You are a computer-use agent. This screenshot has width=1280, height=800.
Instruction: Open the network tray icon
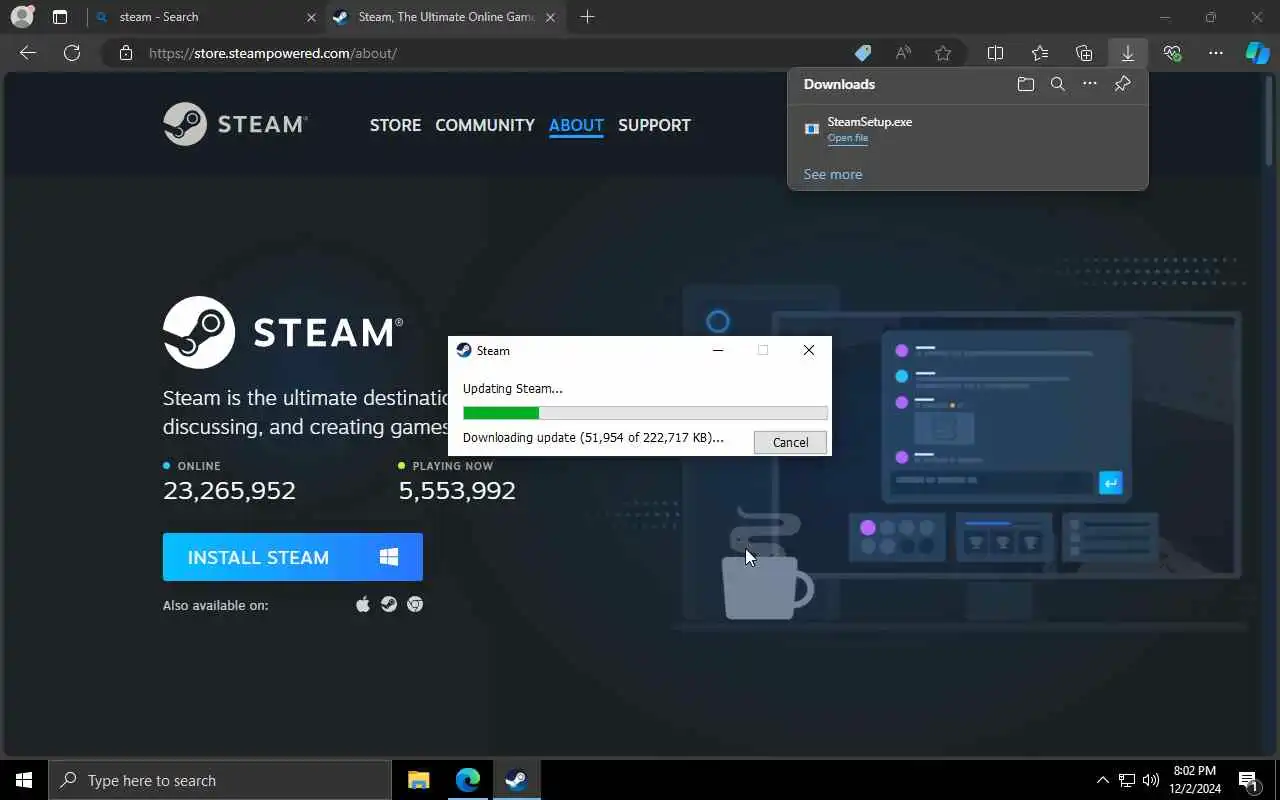tap(1127, 780)
